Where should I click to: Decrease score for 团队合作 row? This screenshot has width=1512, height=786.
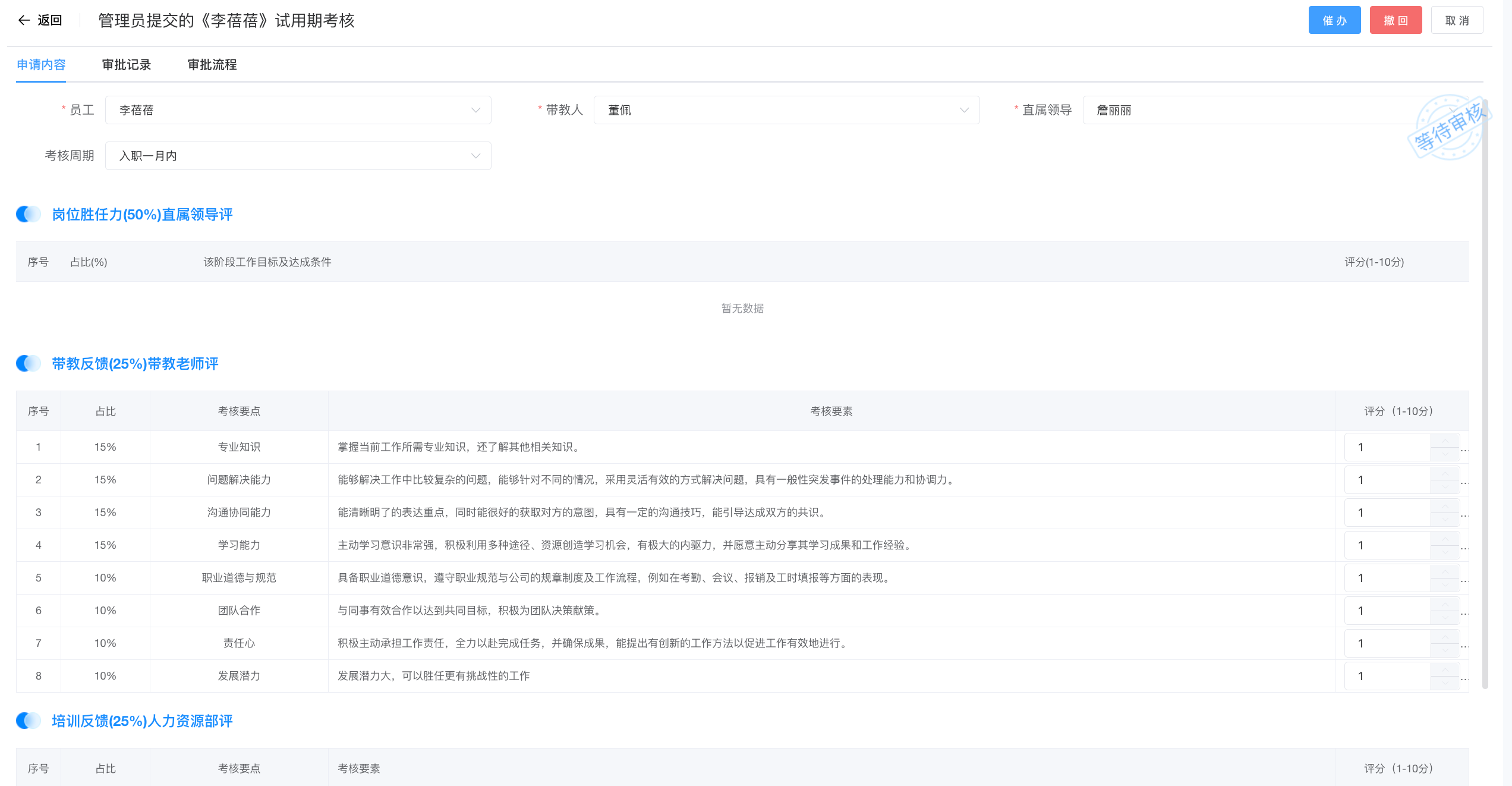(1444, 618)
